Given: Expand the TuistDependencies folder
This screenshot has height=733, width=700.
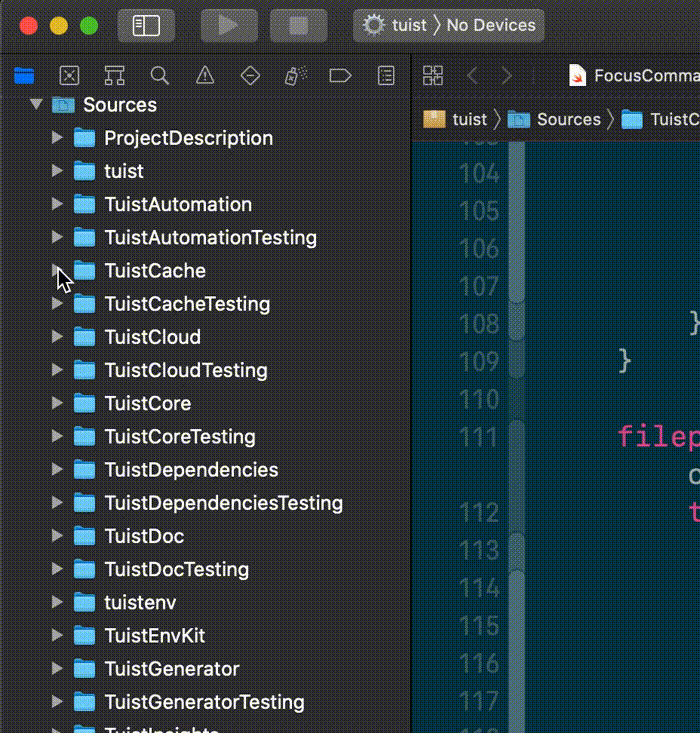Looking at the screenshot, I should (x=57, y=469).
